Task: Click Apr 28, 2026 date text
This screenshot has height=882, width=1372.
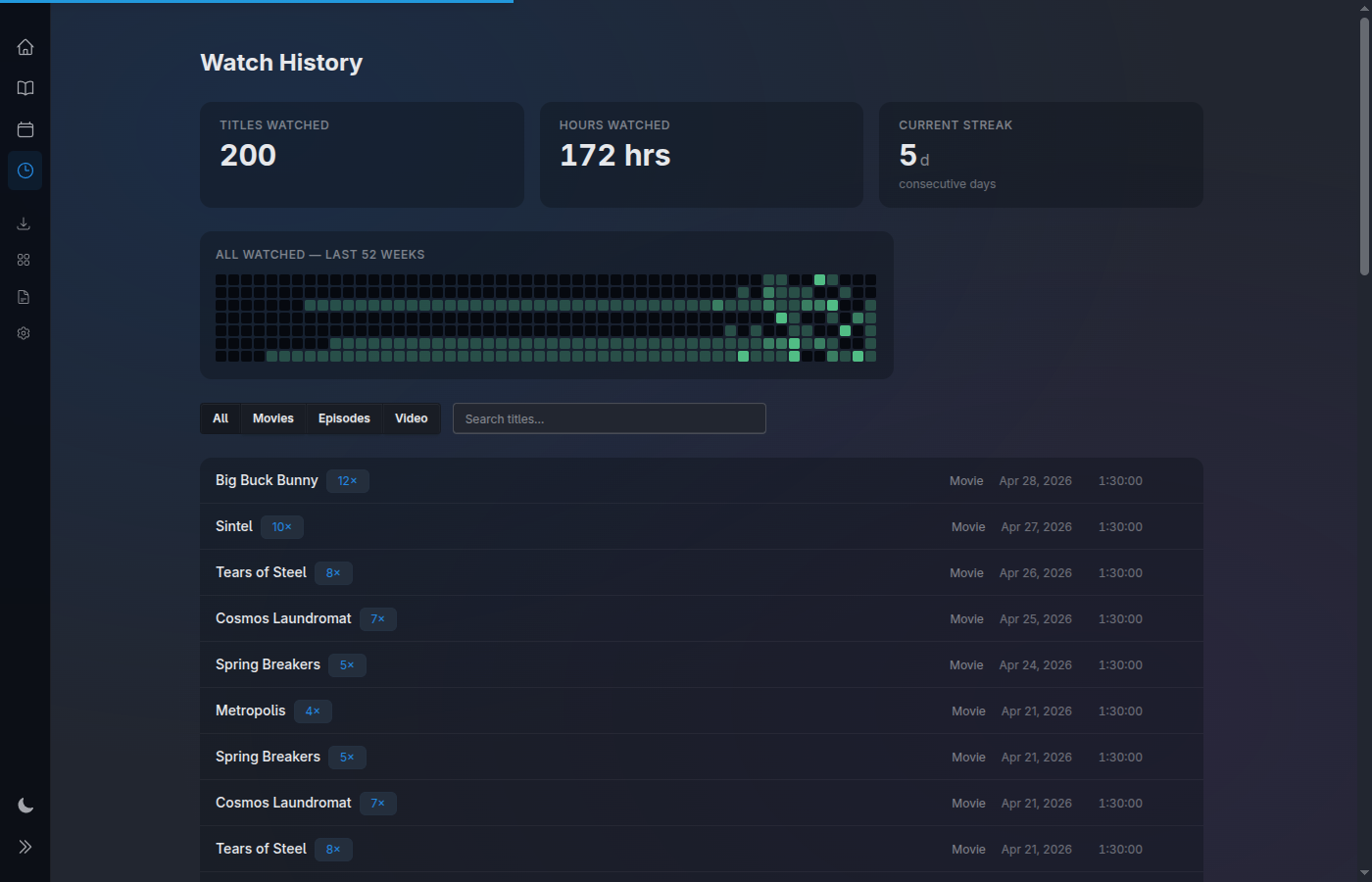Action: (1036, 481)
